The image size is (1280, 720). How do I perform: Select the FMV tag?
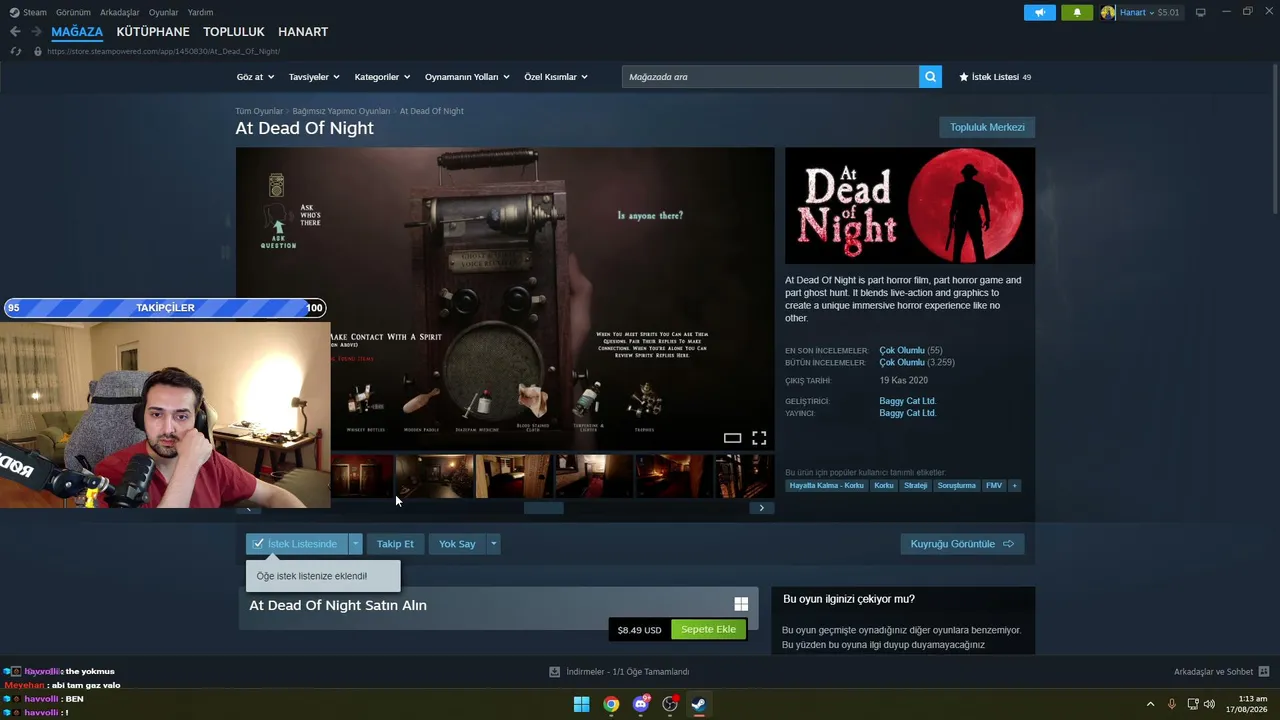pos(993,486)
